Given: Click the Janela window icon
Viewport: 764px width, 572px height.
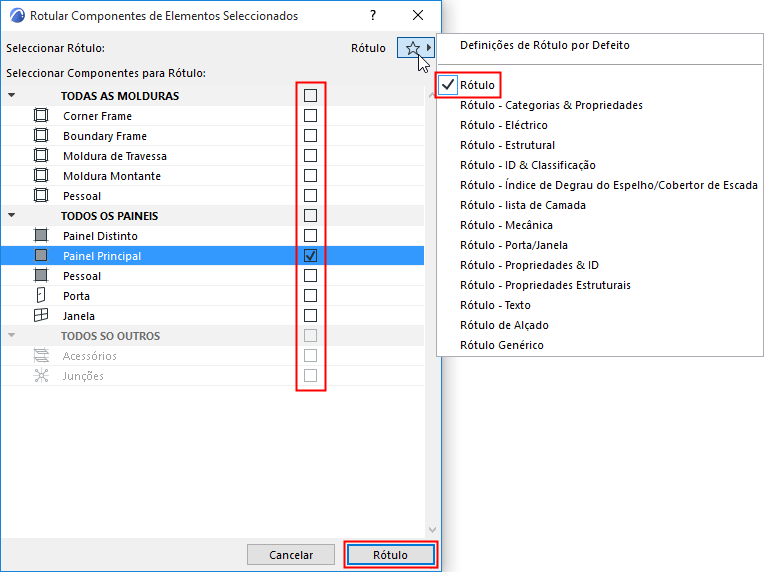Looking at the screenshot, I should tap(41, 315).
